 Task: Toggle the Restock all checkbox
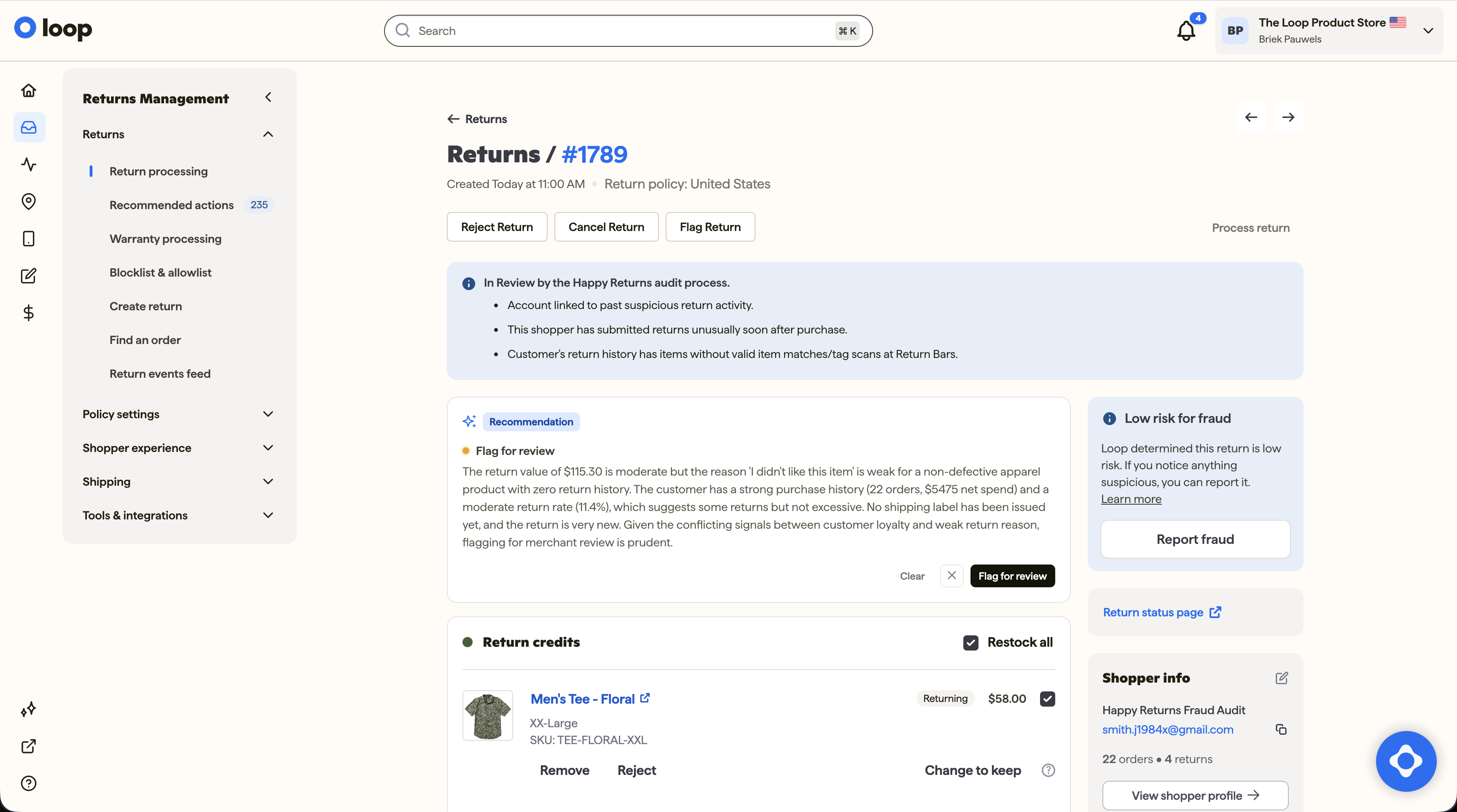click(970, 643)
